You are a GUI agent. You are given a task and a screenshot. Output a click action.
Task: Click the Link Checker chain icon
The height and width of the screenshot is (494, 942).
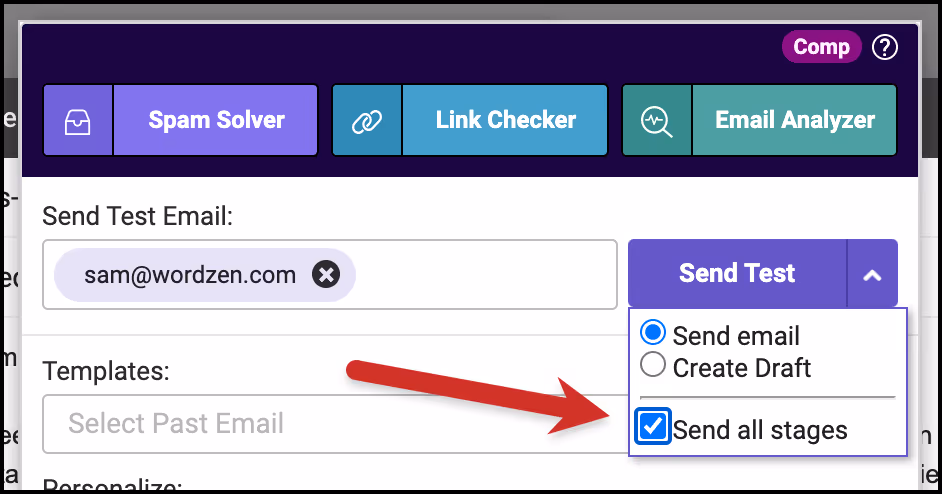pyautogui.click(x=366, y=121)
